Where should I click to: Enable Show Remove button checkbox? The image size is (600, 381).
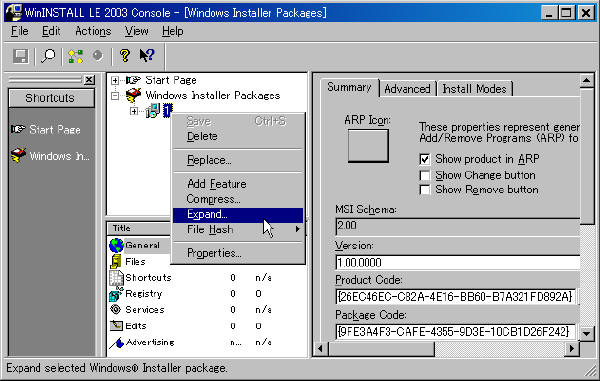coord(425,189)
